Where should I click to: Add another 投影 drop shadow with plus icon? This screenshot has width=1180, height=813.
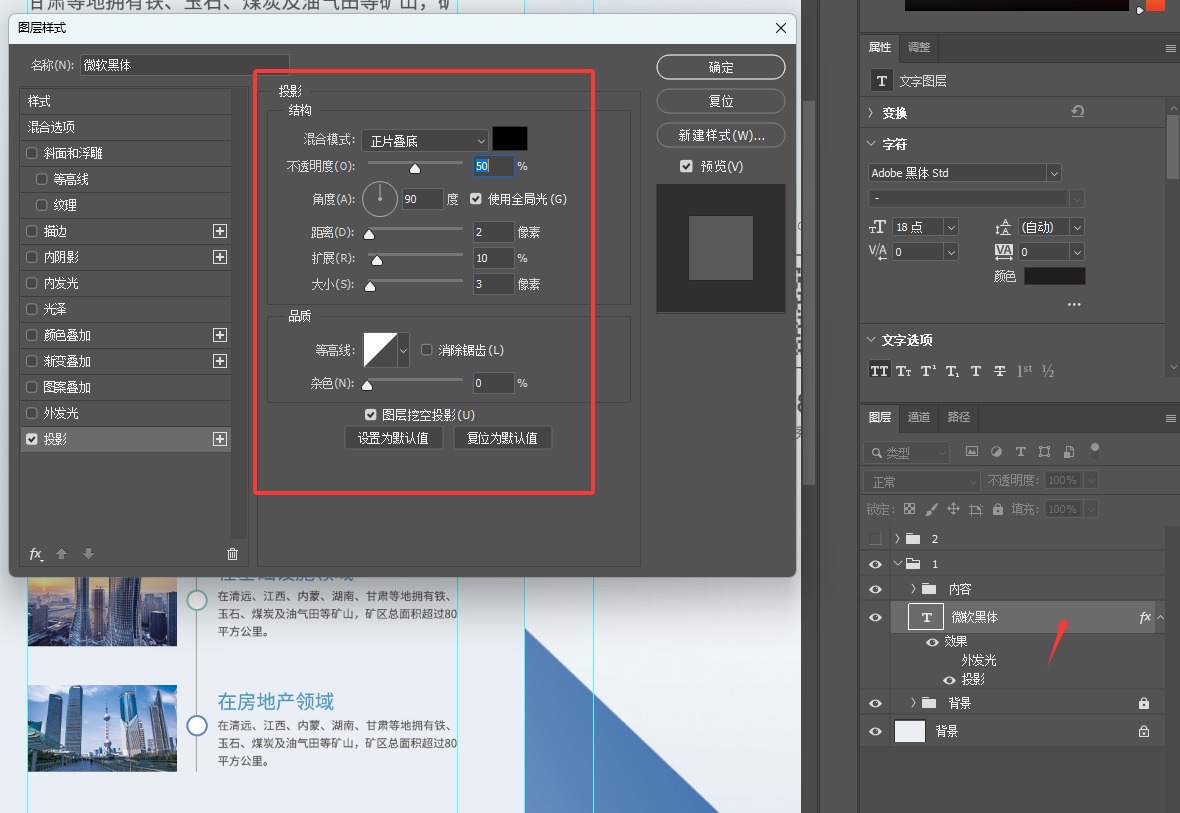(220, 439)
